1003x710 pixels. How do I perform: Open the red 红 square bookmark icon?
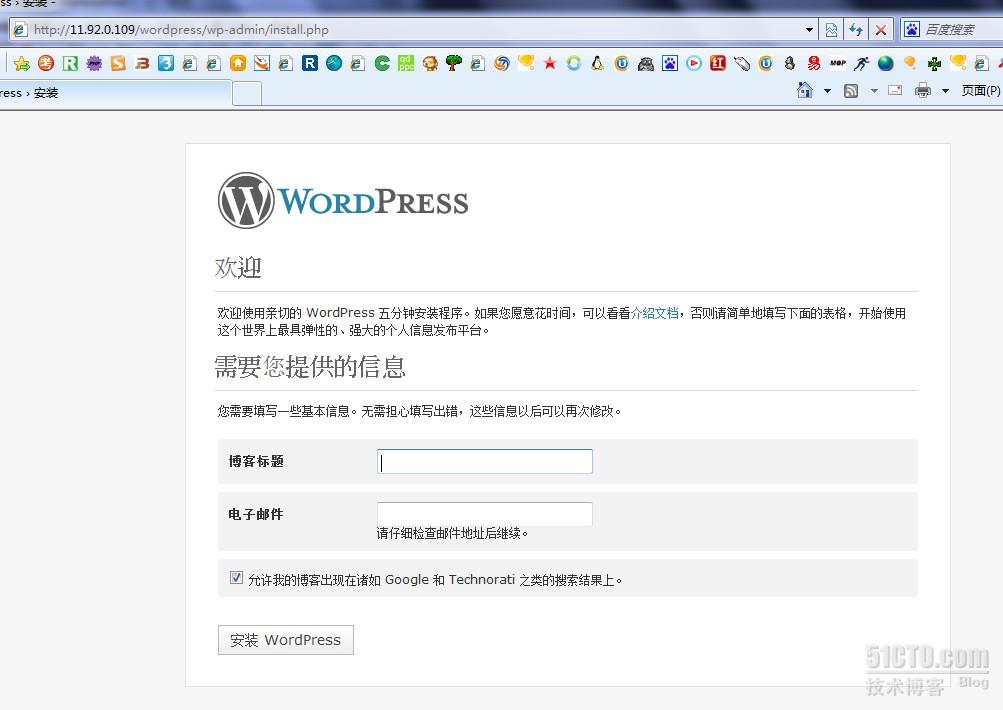718,63
